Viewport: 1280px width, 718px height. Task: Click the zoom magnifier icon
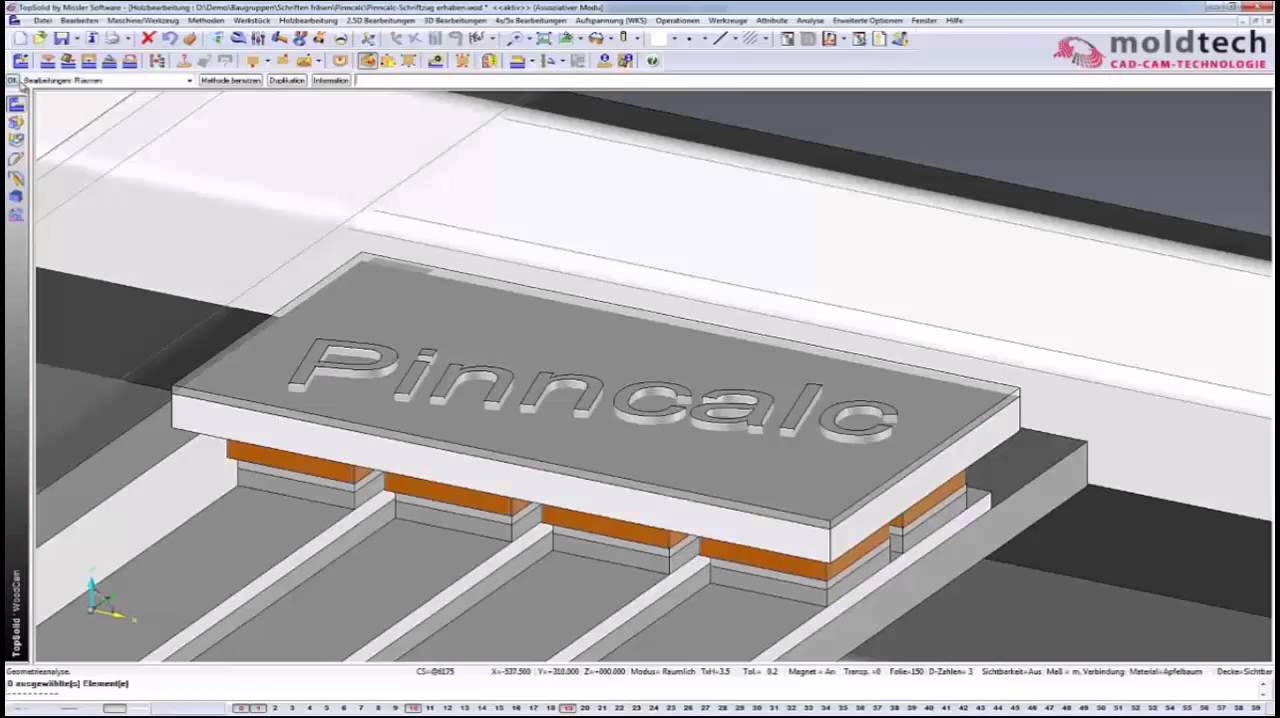pyautogui.click(x=514, y=38)
